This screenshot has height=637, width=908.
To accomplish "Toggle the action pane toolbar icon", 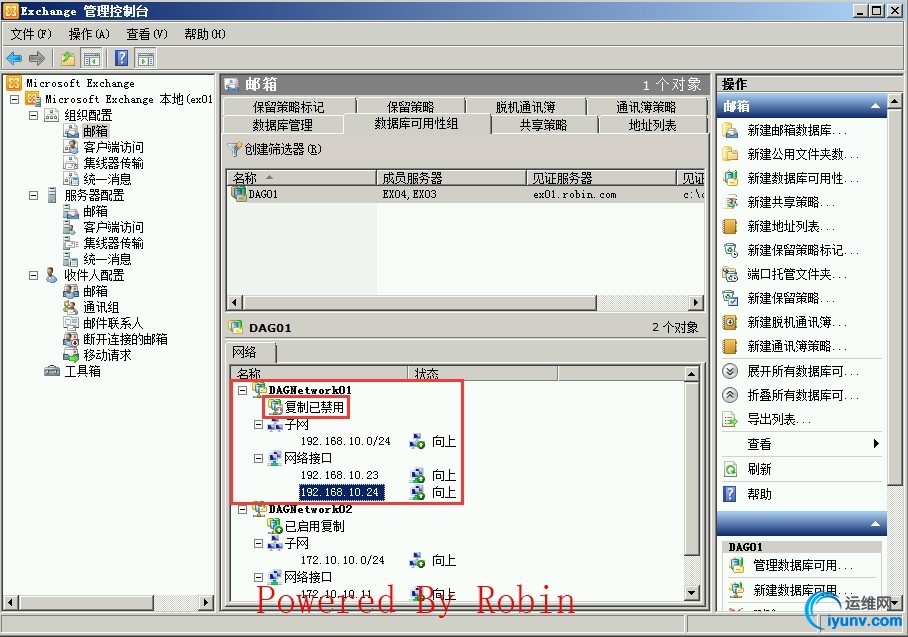I will 145,58.
